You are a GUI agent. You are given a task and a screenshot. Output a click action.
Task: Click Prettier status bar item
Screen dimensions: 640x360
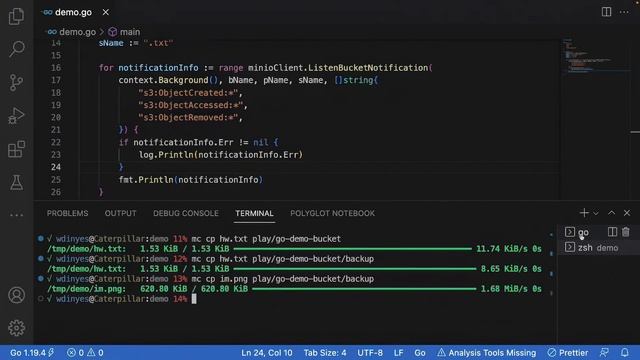[568, 353]
